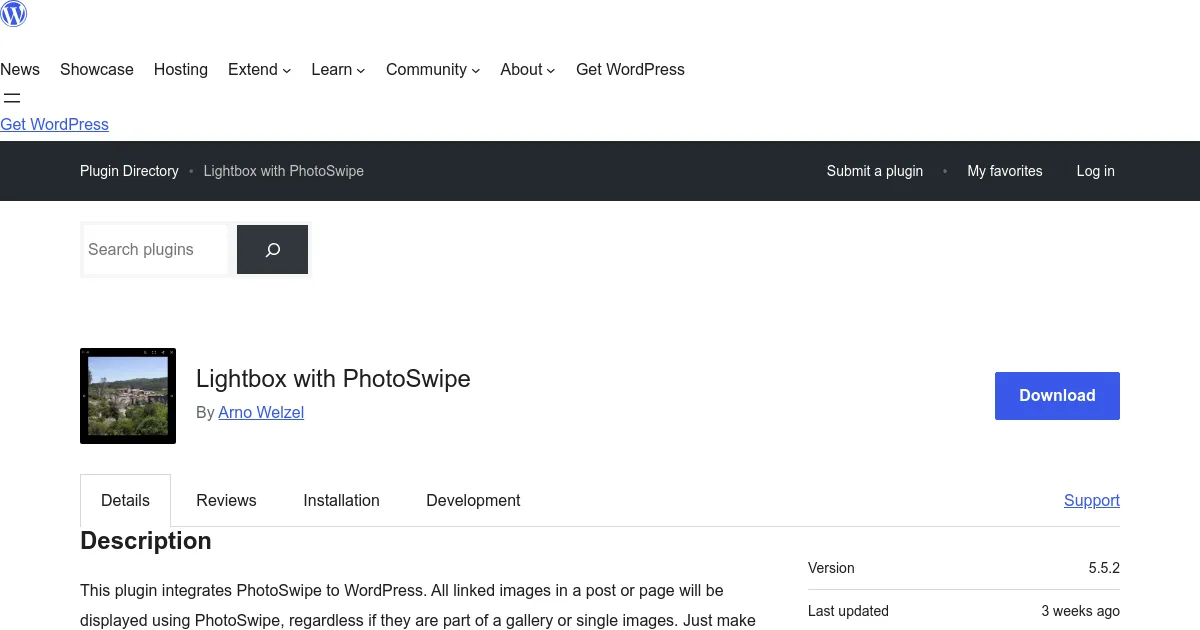Click the magnifier search button
The height and width of the screenshot is (630, 1200).
pos(272,250)
